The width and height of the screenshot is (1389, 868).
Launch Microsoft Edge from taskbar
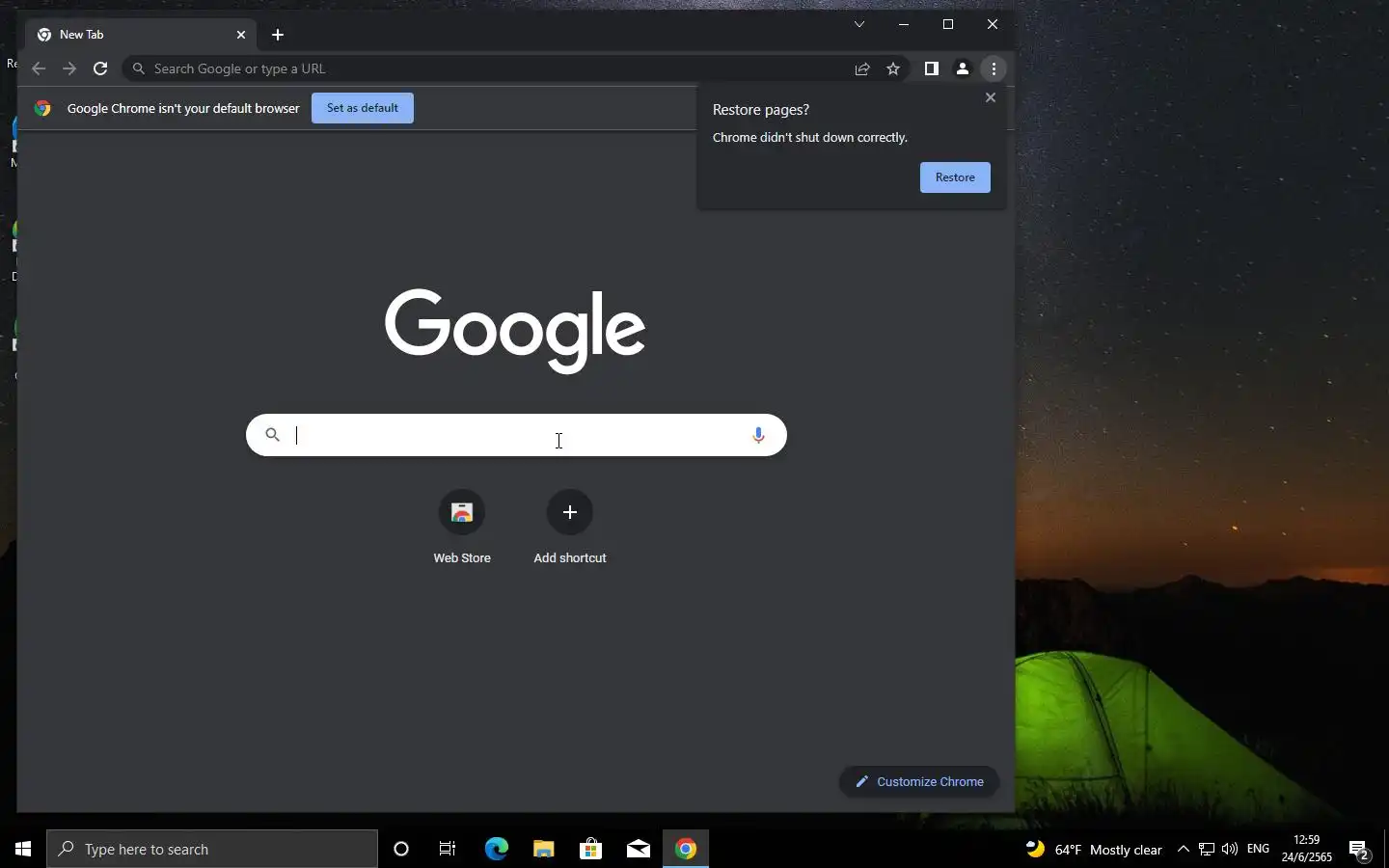coord(496,849)
